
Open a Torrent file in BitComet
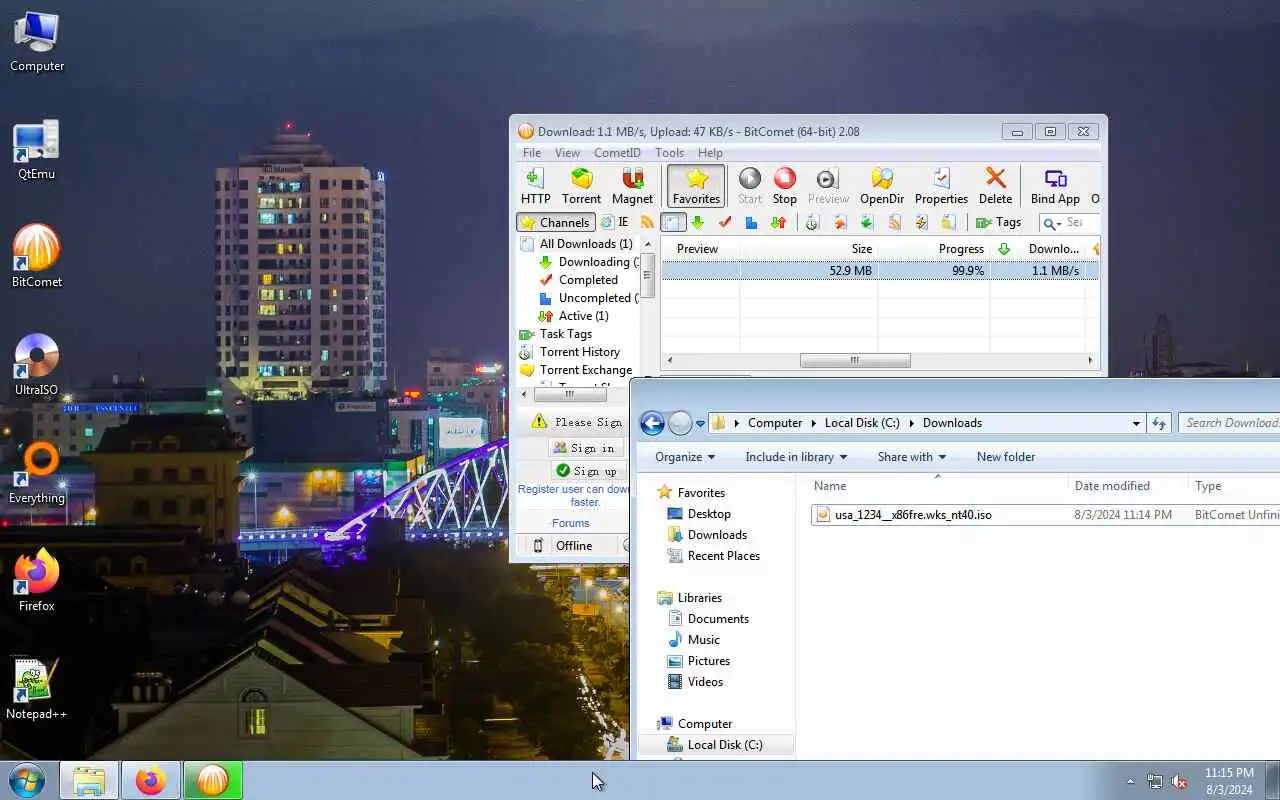(x=581, y=187)
